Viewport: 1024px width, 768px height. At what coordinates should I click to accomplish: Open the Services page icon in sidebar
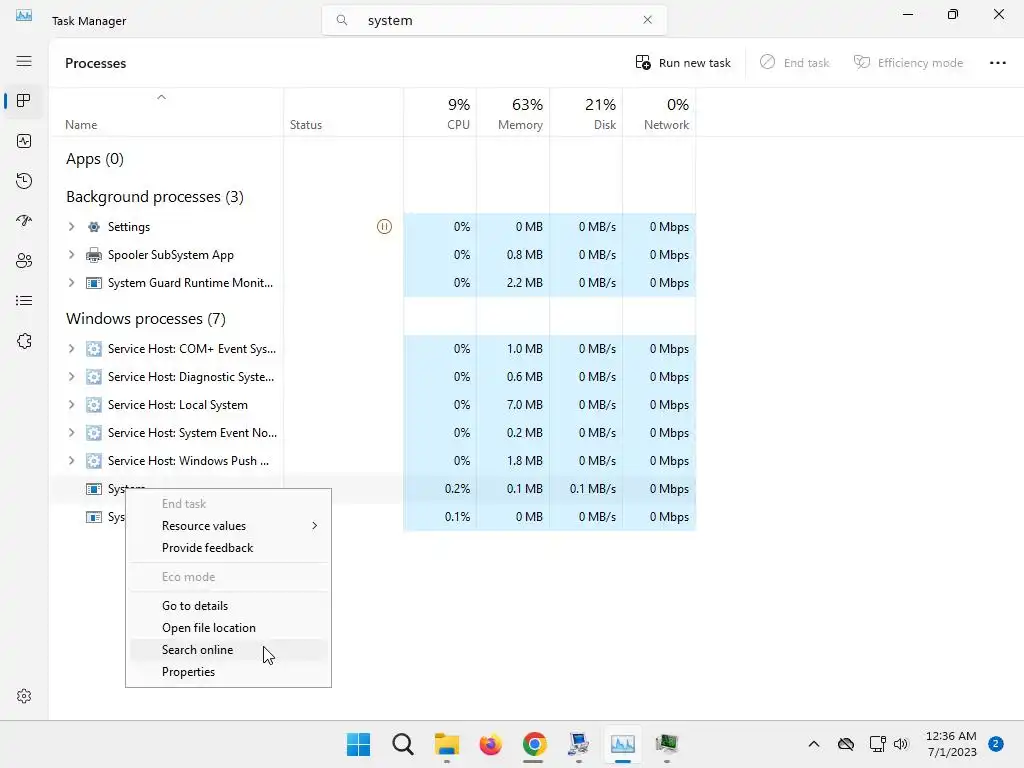(x=24, y=341)
